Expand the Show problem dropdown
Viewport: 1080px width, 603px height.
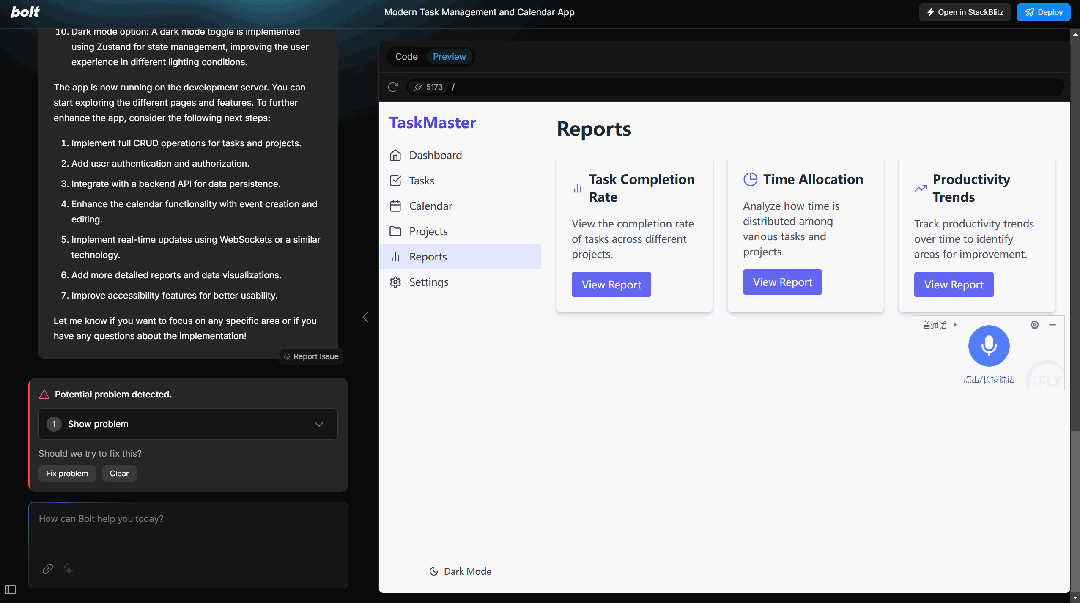188,424
